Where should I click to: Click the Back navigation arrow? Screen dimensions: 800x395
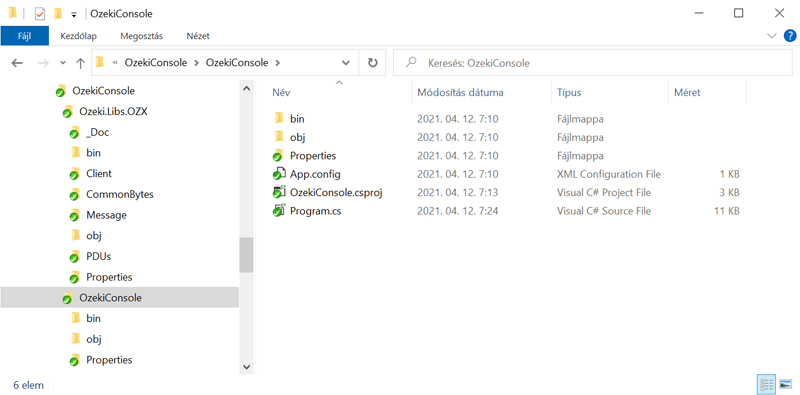(x=17, y=63)
